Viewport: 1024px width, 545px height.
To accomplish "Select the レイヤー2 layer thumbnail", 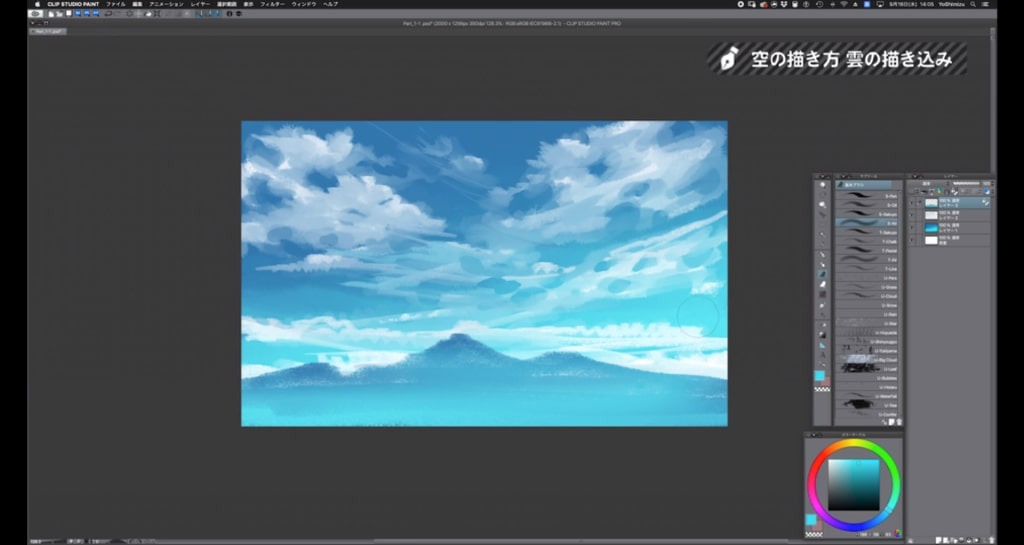I will coord(931,215).
